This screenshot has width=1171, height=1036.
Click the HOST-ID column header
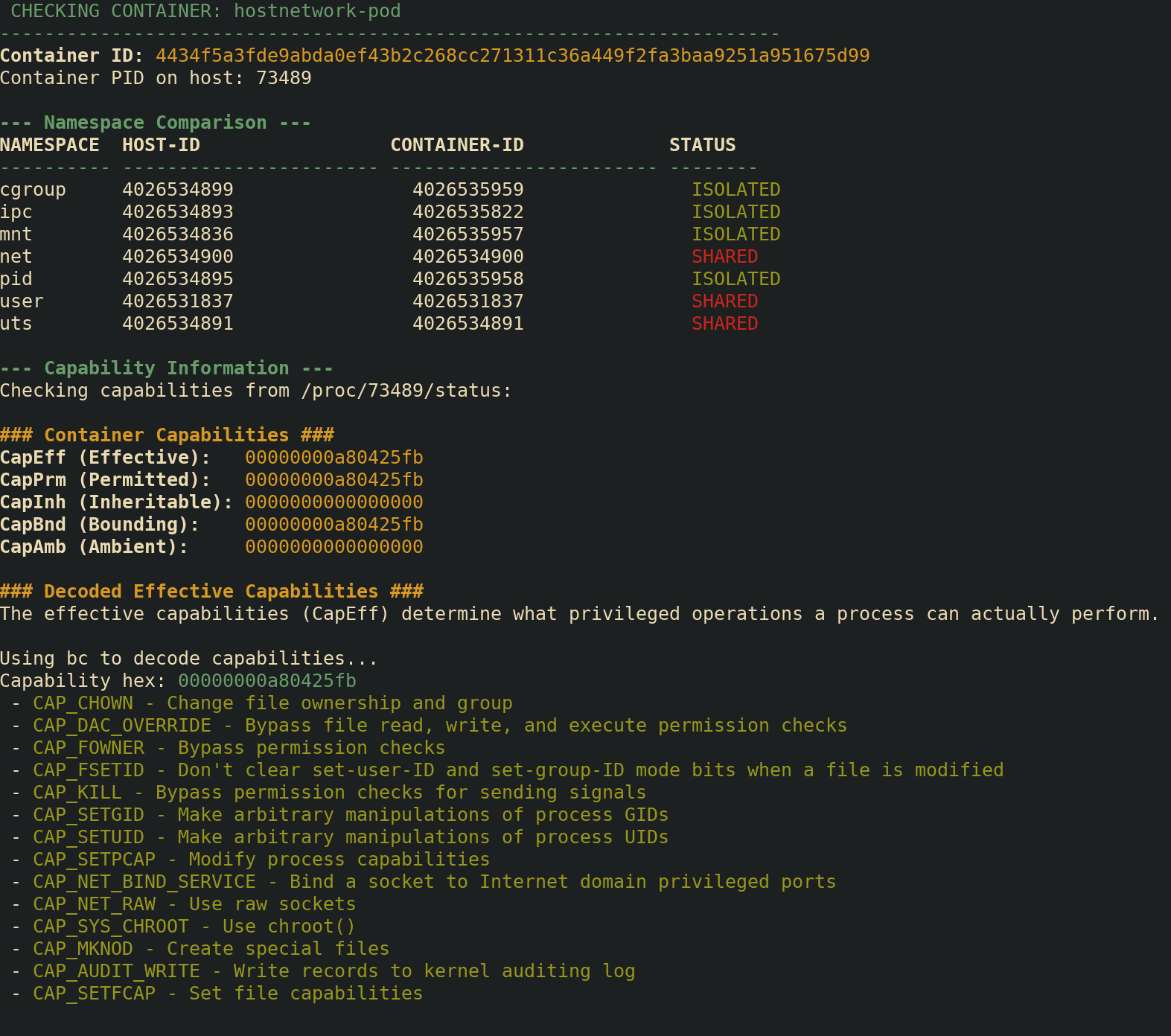click(161, 145)
